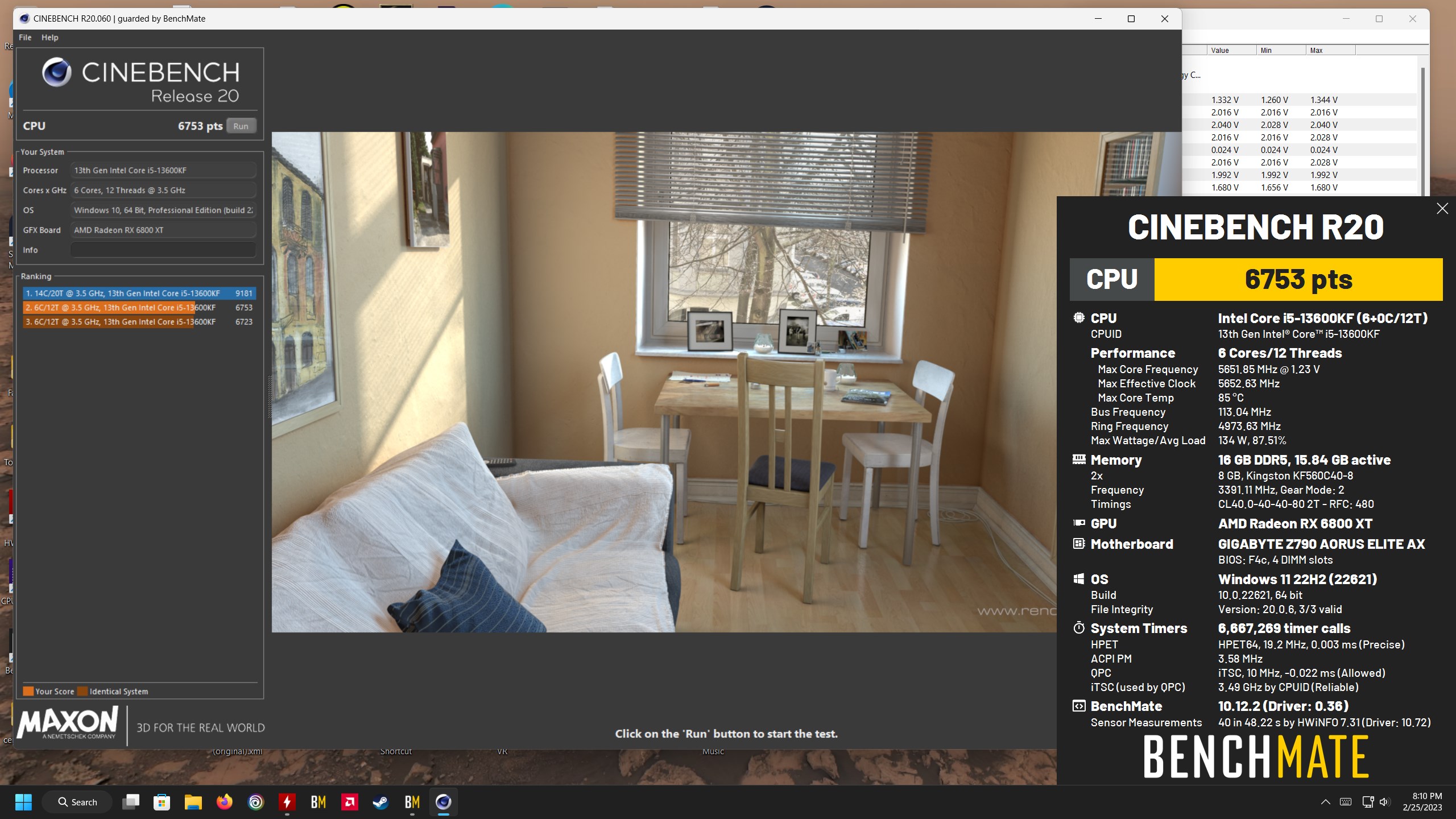Click the Memory icon in BenchMate panel
Viewport: 1456px width, 819px height.
click(1078, 460)
